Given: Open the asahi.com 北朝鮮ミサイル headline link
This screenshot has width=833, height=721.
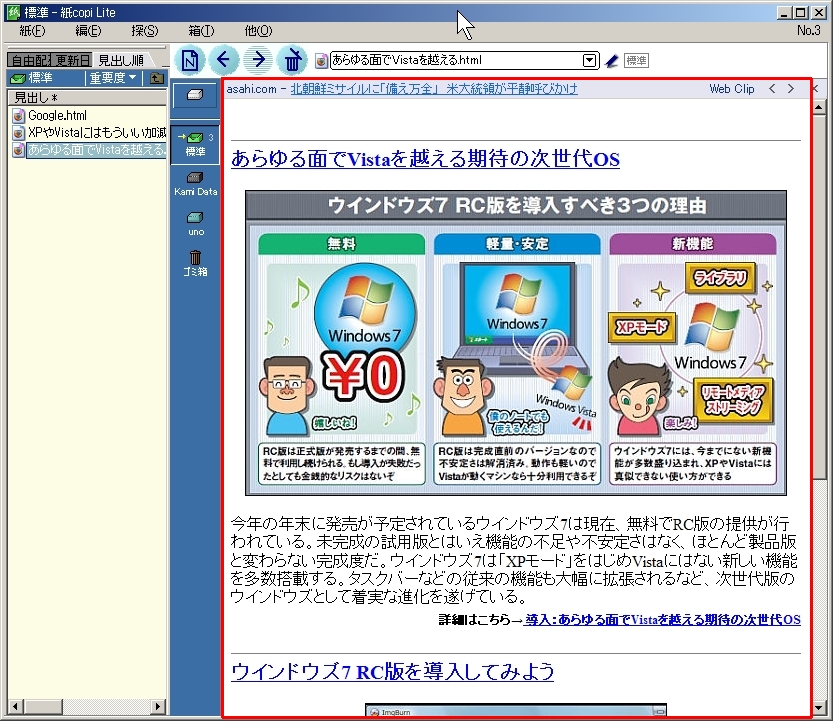Looking at the screenshot, I should 434,89.
